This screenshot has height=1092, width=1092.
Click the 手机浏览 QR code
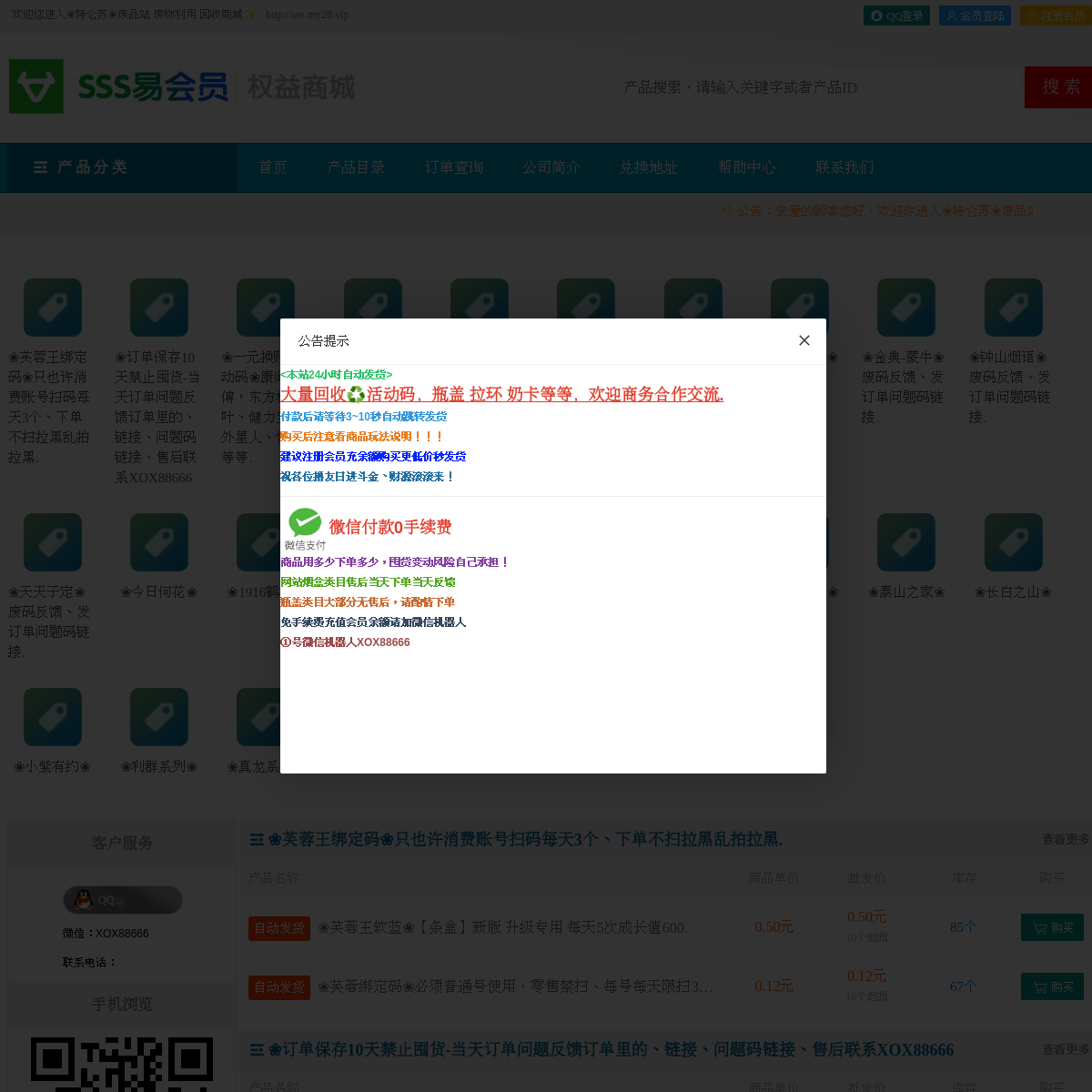coord(122,1063)
